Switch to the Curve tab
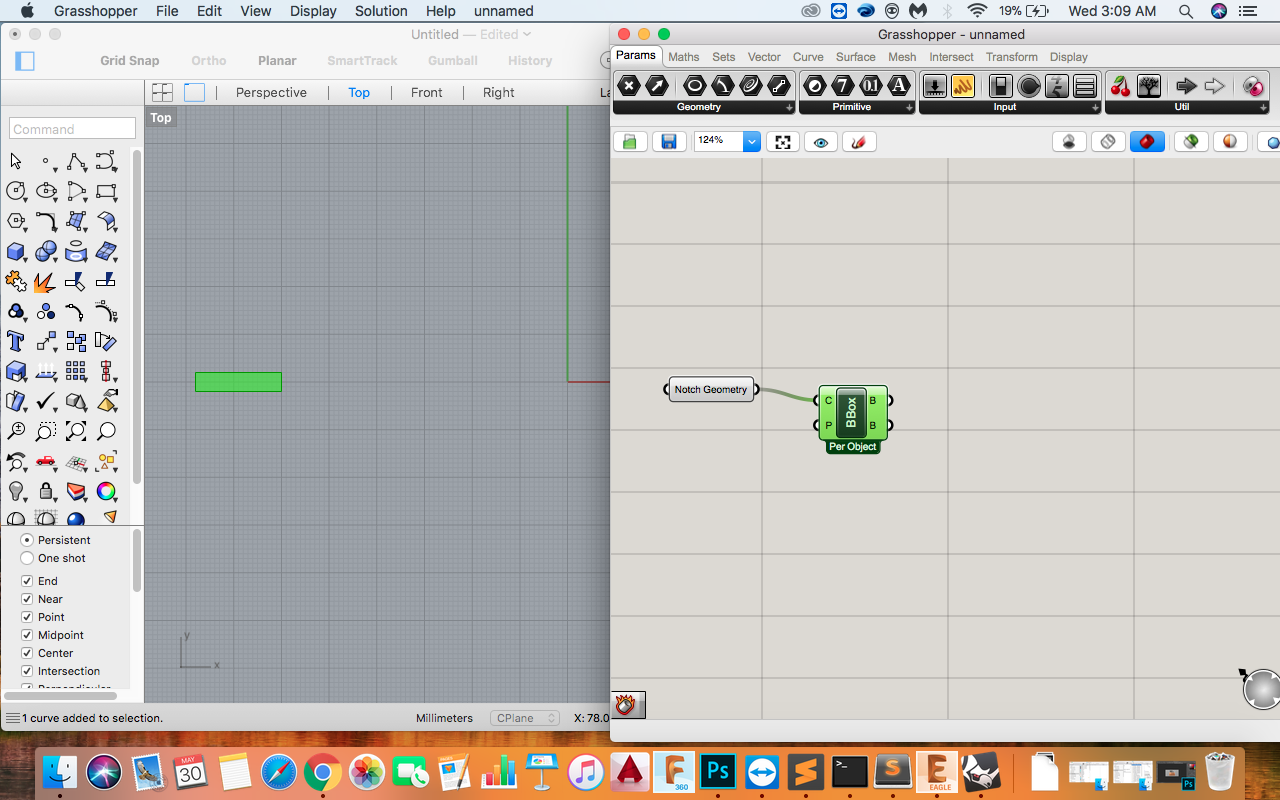Screen dimensions: 1280x800 (x=808, y=57)
